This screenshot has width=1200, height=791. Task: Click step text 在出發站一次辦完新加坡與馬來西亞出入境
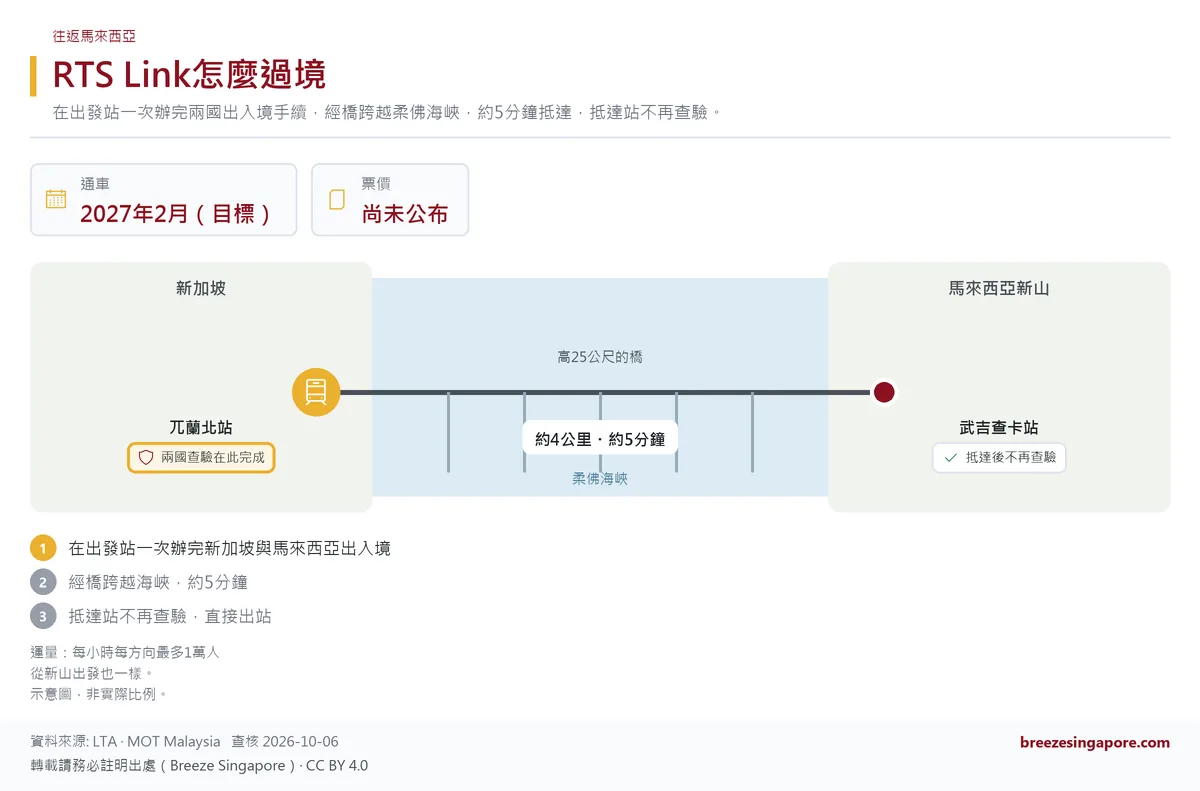(x=230, y=548)
